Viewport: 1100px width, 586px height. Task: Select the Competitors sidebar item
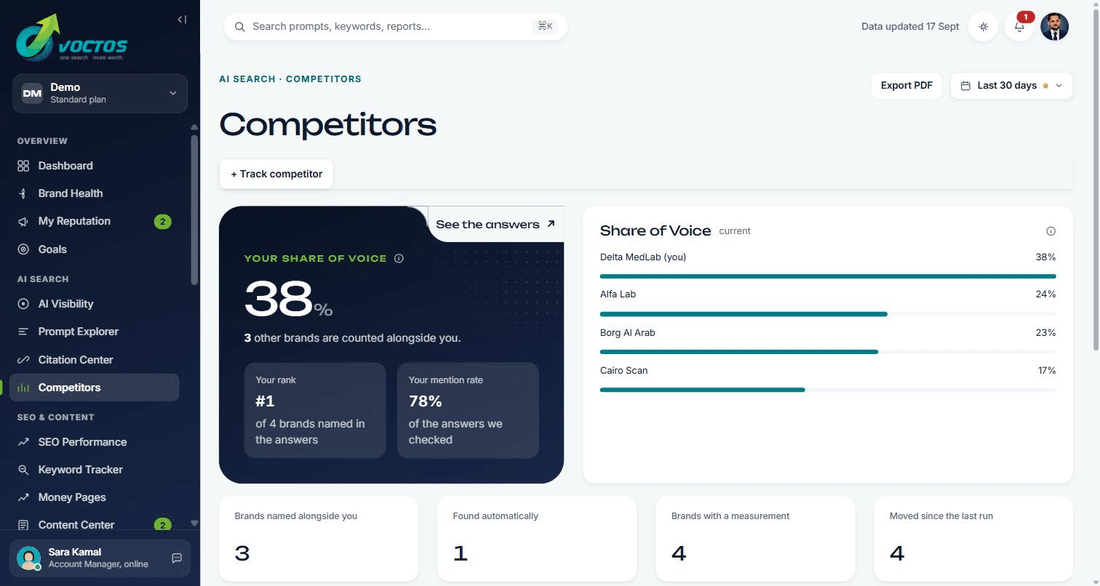pos(94,387)
